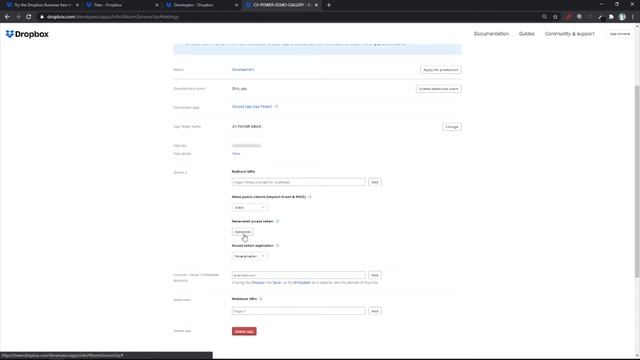Open the Allow public clients dropdown
This screenshot has height=360, width=640.
(x=250, y=207)
